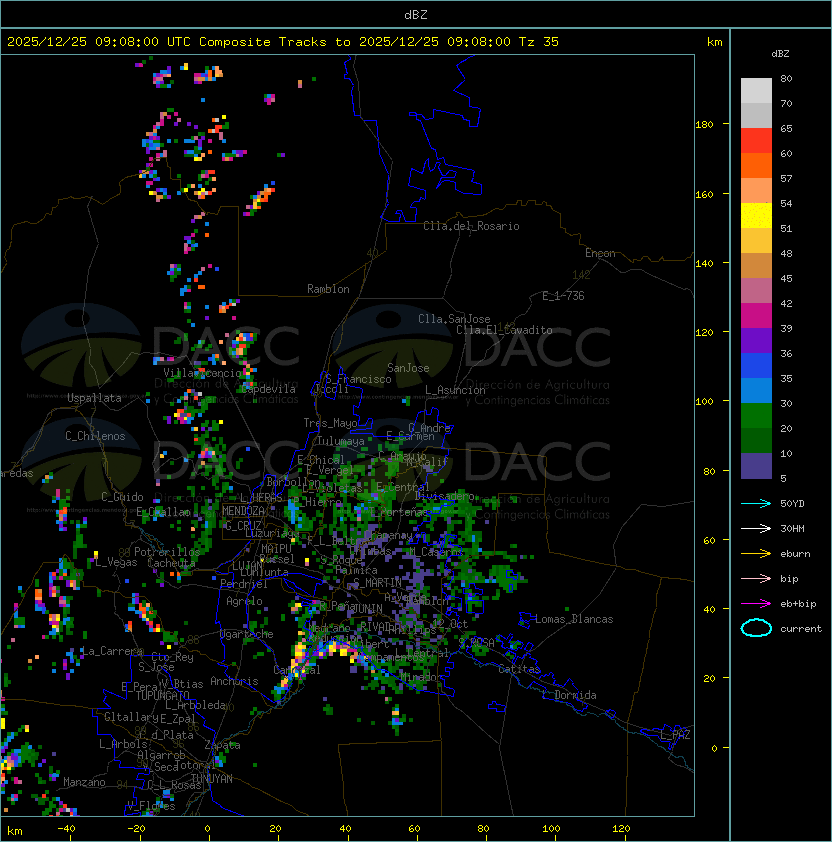Click the 'Clla.del_Rosario' map label
Screen dimensions: 832x842
click(x=471, y=226)
